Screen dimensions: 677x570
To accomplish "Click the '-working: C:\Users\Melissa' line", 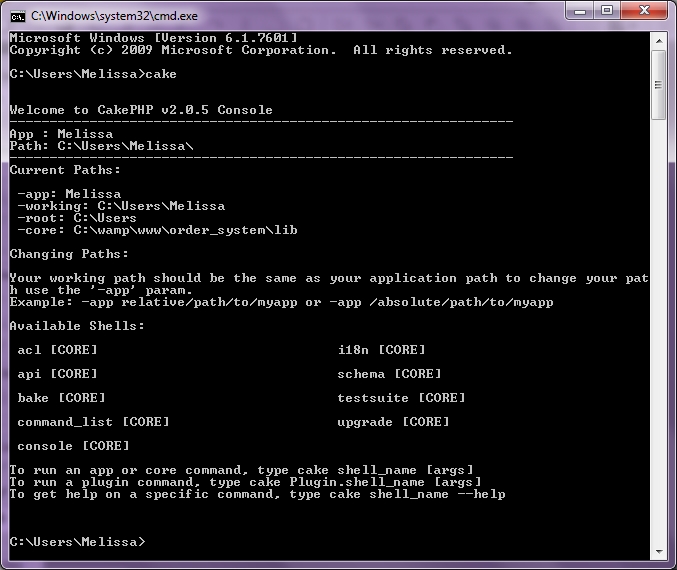I will click(x=121, y=206).
